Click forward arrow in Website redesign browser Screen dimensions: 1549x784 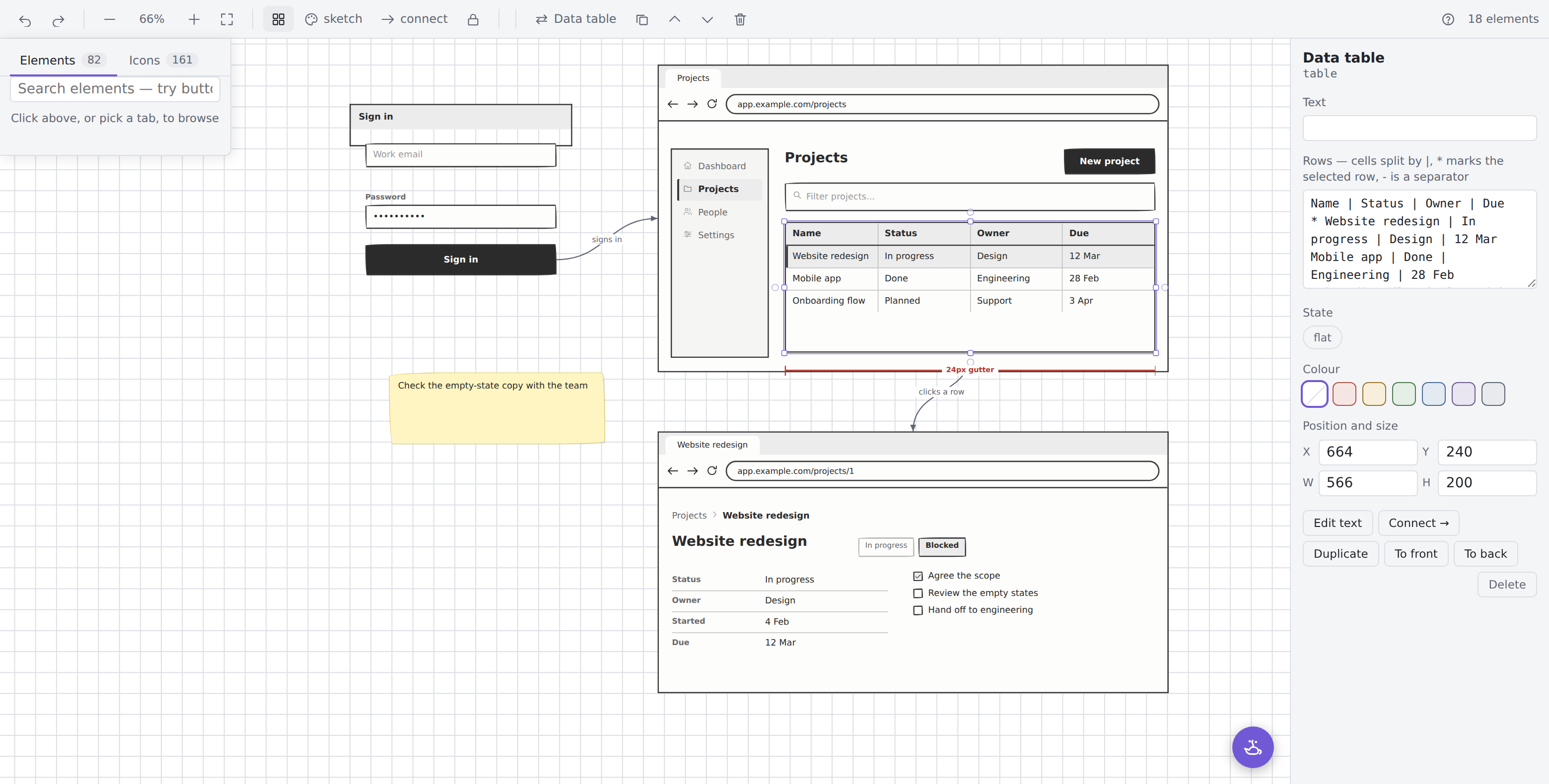pyautogui.click(x=693, y=471)
